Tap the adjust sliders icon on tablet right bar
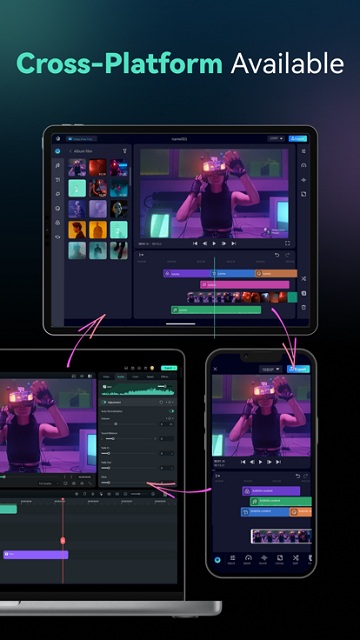Screen dimensions: 360x640 click(303, 151)
